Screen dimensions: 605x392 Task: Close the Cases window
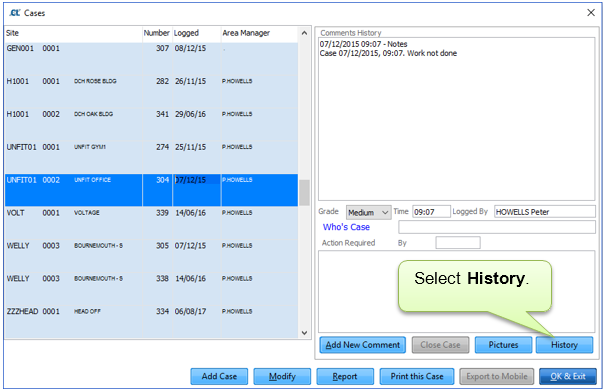(x=591, y=13)
